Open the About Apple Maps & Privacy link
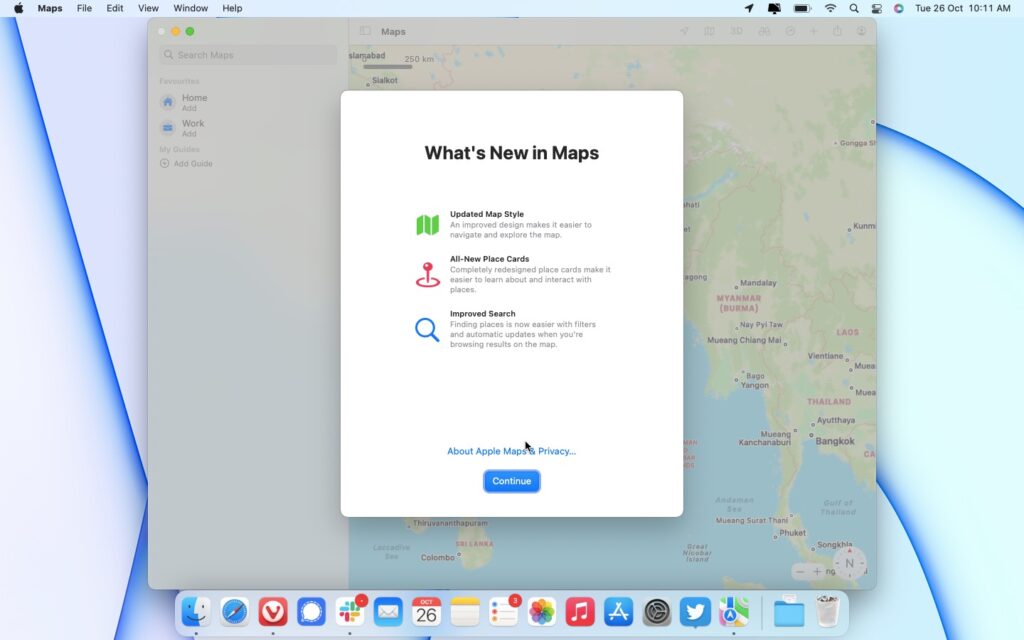Screen dimensions: 1024x640 pos(511,451)
